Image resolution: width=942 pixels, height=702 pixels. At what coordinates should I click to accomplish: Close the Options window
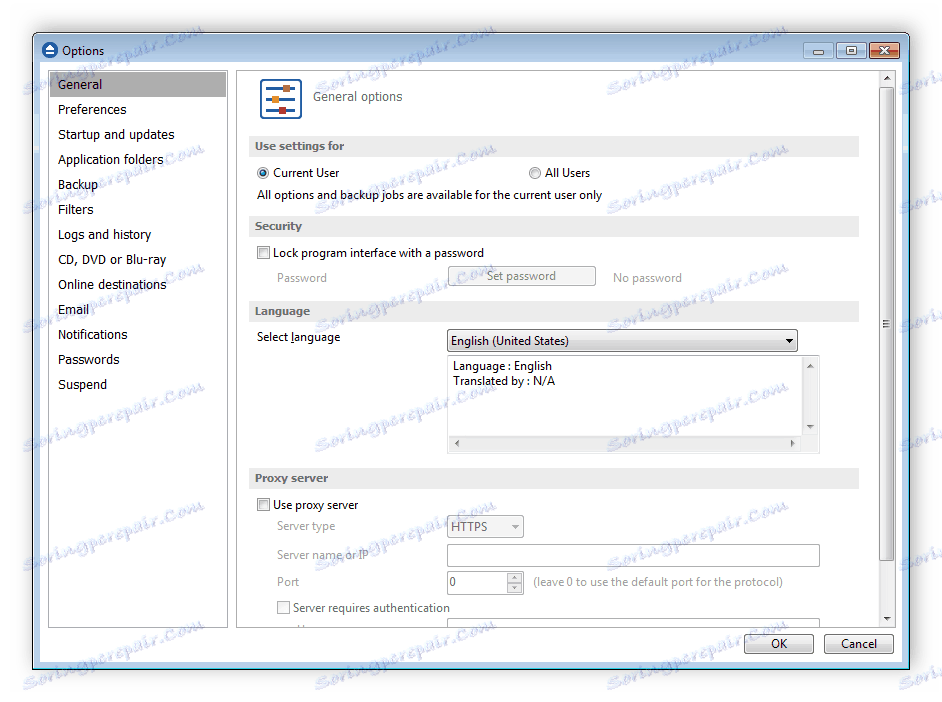(x=884, y=51)
